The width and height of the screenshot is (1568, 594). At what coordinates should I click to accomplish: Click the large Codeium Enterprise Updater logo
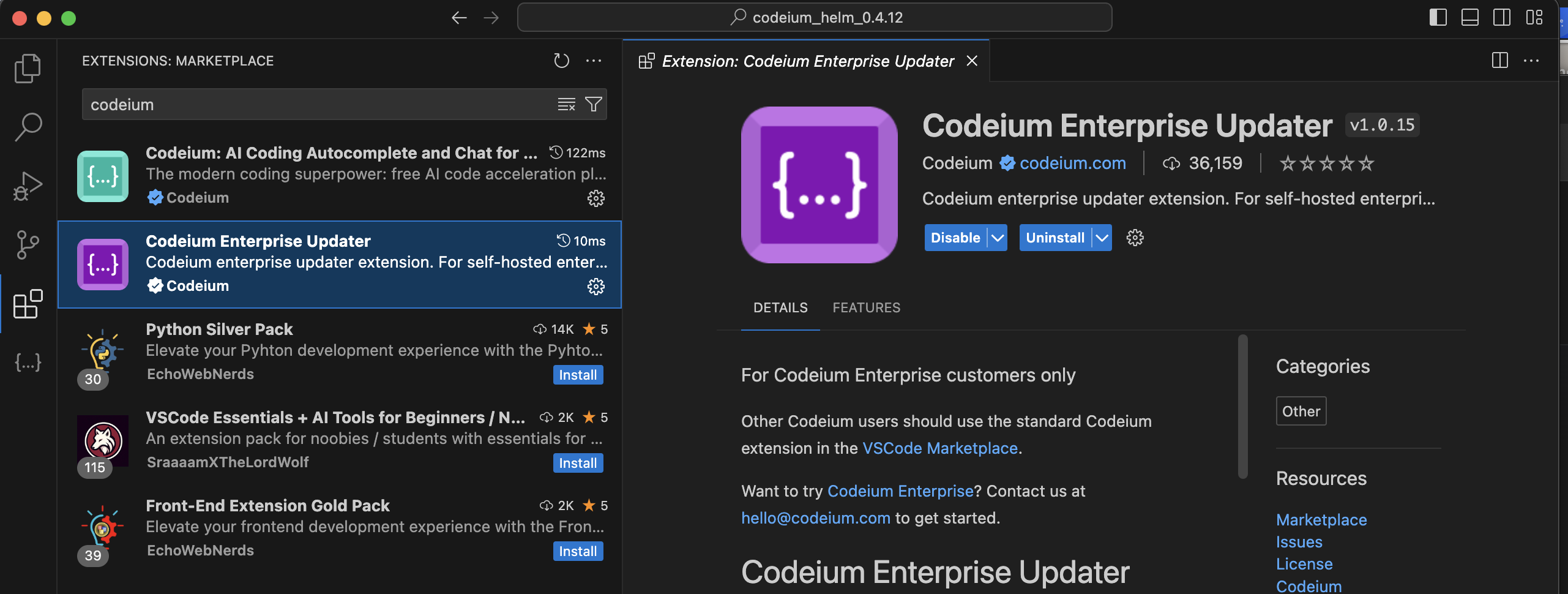(x=819, y=185)
